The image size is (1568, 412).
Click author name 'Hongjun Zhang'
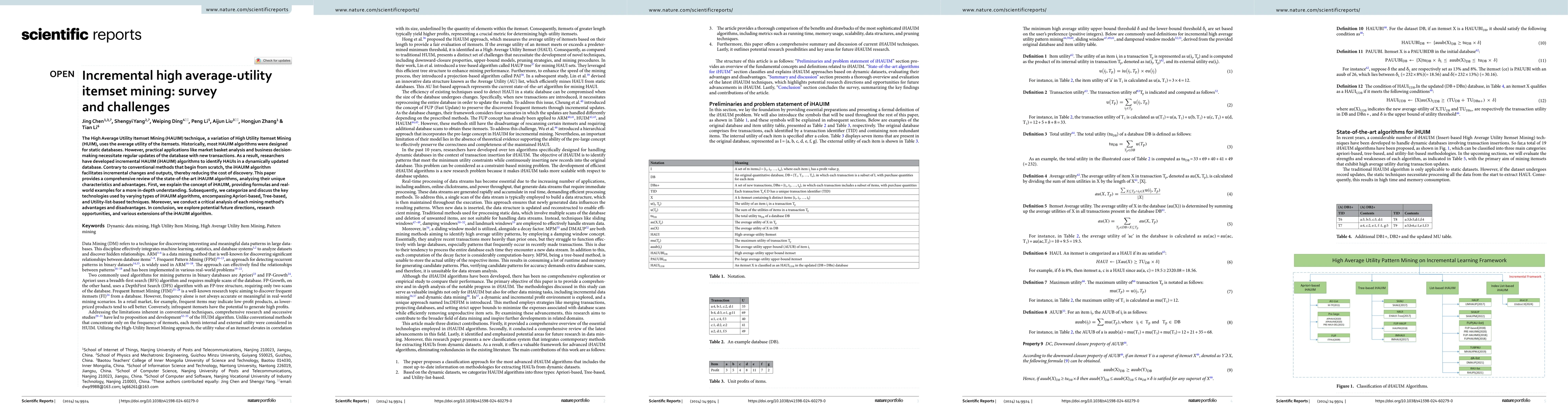(259, 121)
